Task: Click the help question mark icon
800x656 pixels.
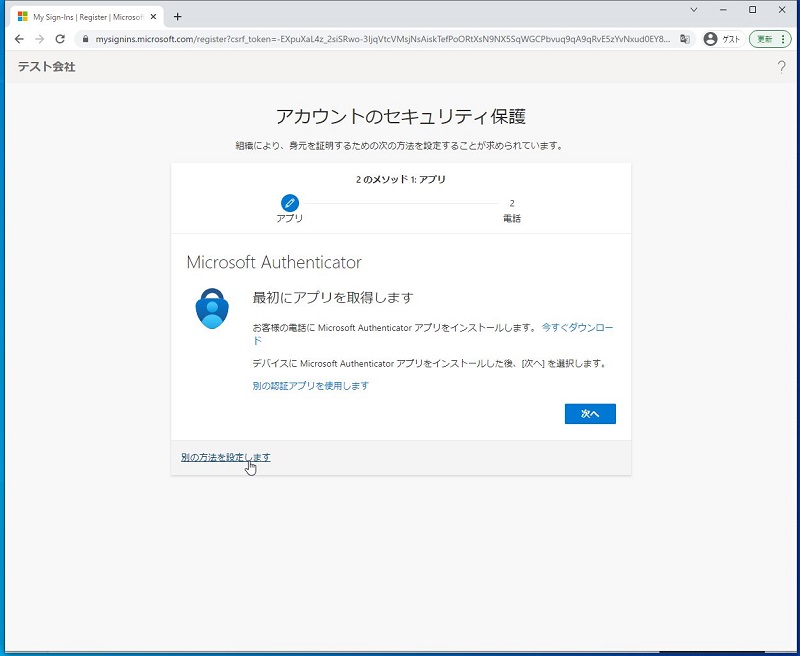Action: pos(781,67)
